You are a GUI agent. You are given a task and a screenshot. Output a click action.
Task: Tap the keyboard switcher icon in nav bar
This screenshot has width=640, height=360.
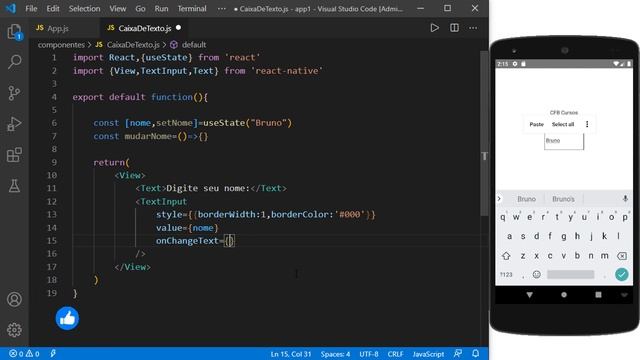pos(624,295)
